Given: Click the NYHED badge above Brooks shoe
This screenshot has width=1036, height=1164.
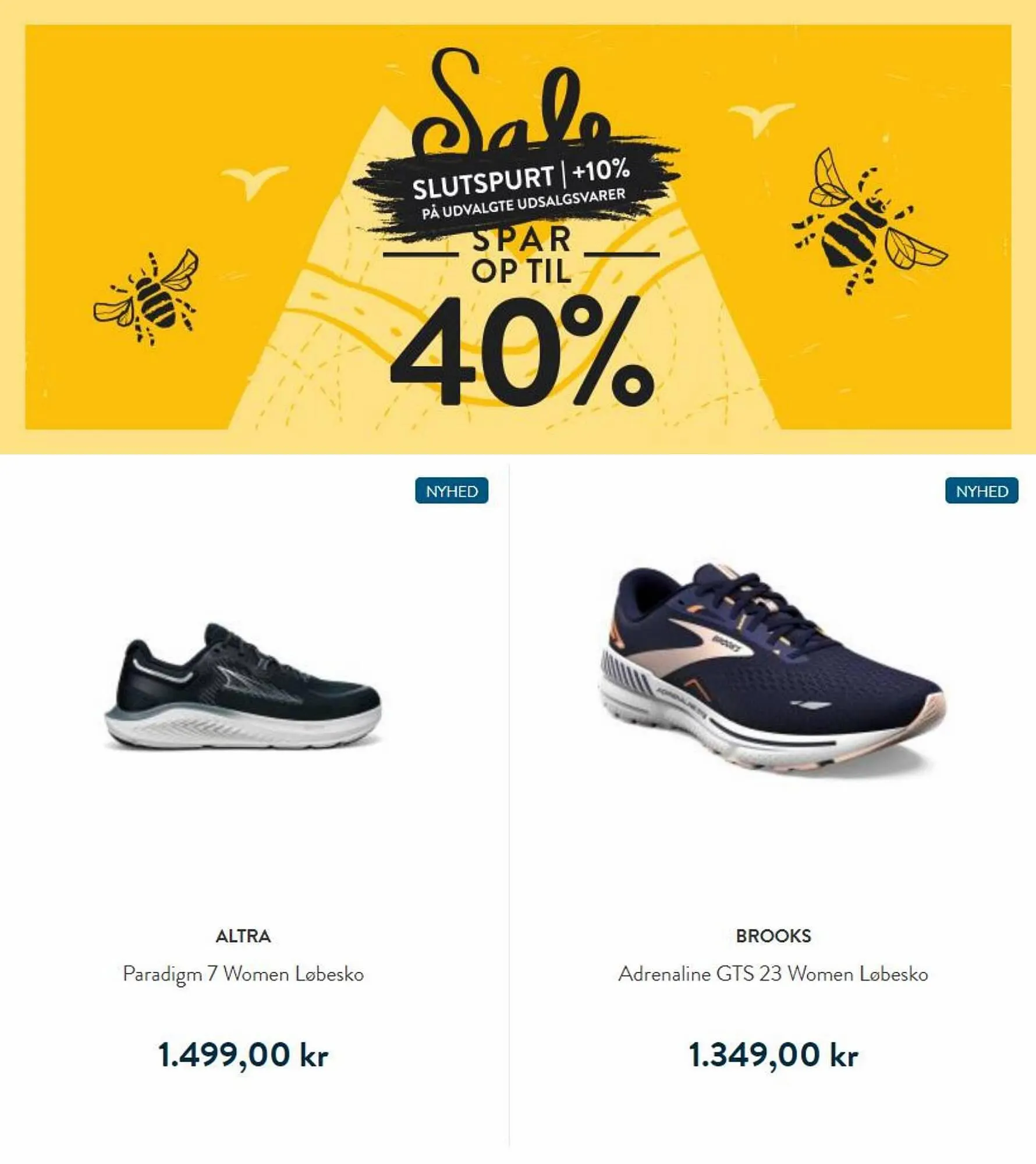Looking at the screenshot, I should click(x=982, y=491).
